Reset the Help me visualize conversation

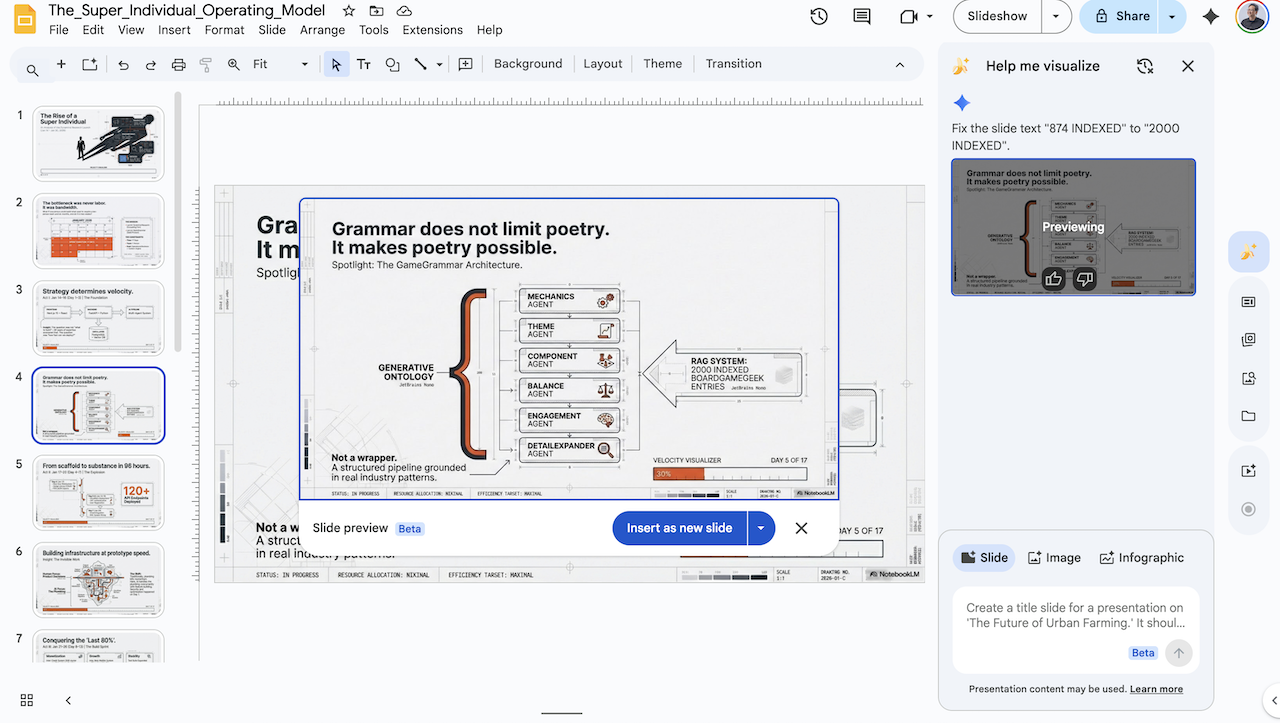[x=1145, y=66]
